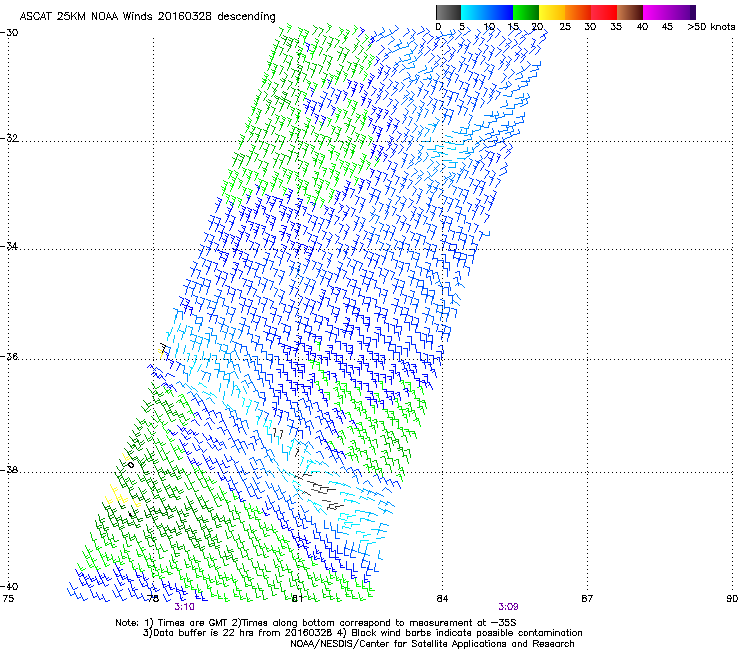Click the red 30-35 knots color swatch
Image resolution: width=740 pixels, height=650 pixels.
604,12
